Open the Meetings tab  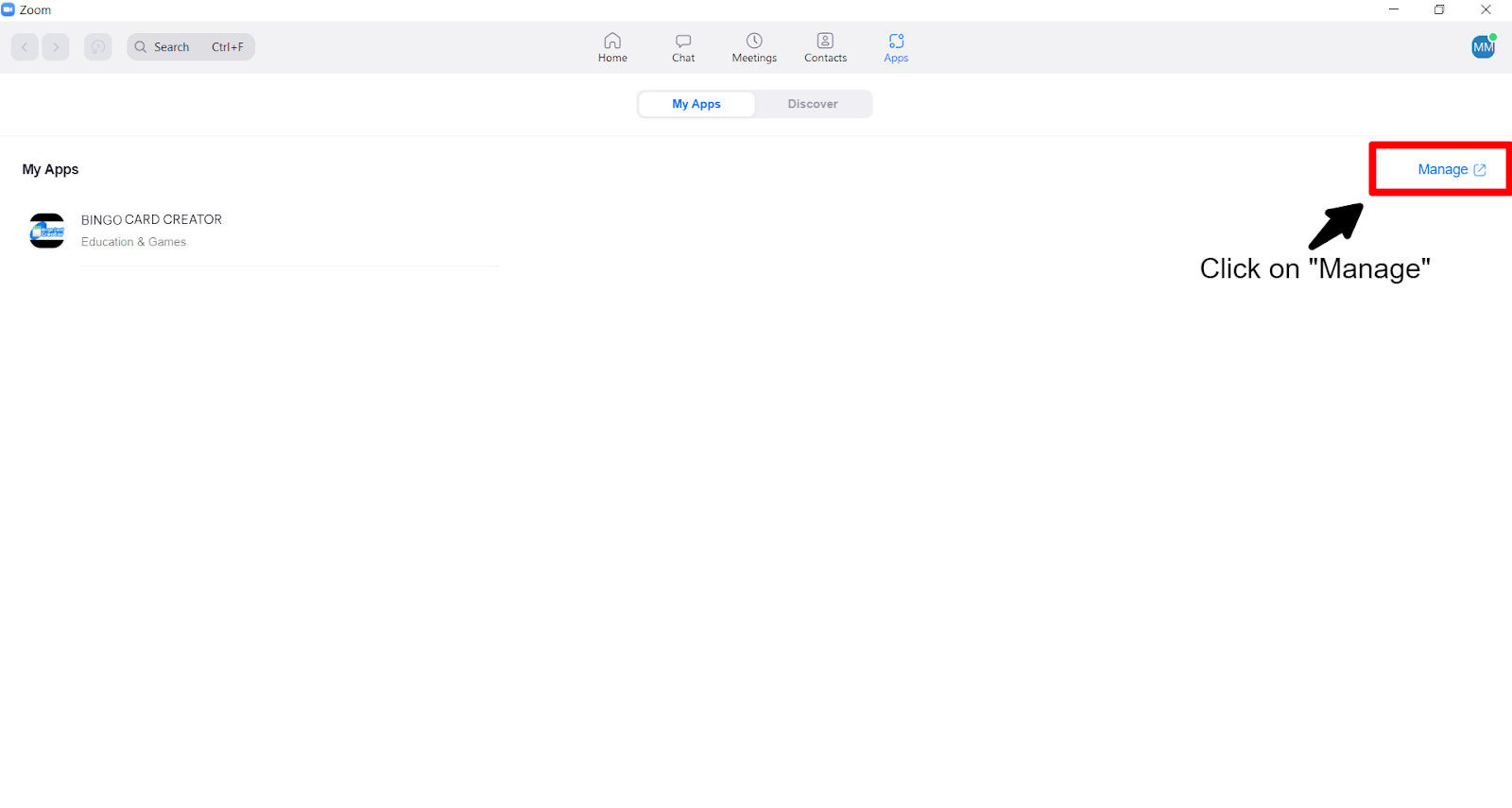pyautogui.click(x=754, y=47)
